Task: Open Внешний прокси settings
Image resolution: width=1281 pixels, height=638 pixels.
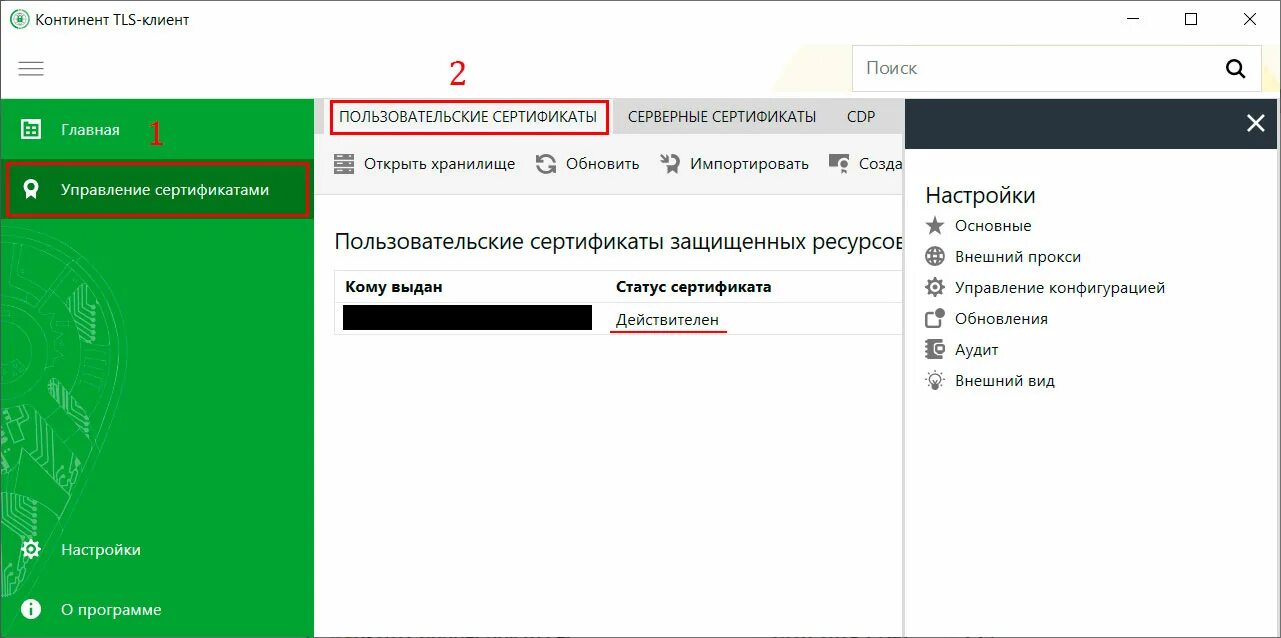Action: tap(1018, 257)
